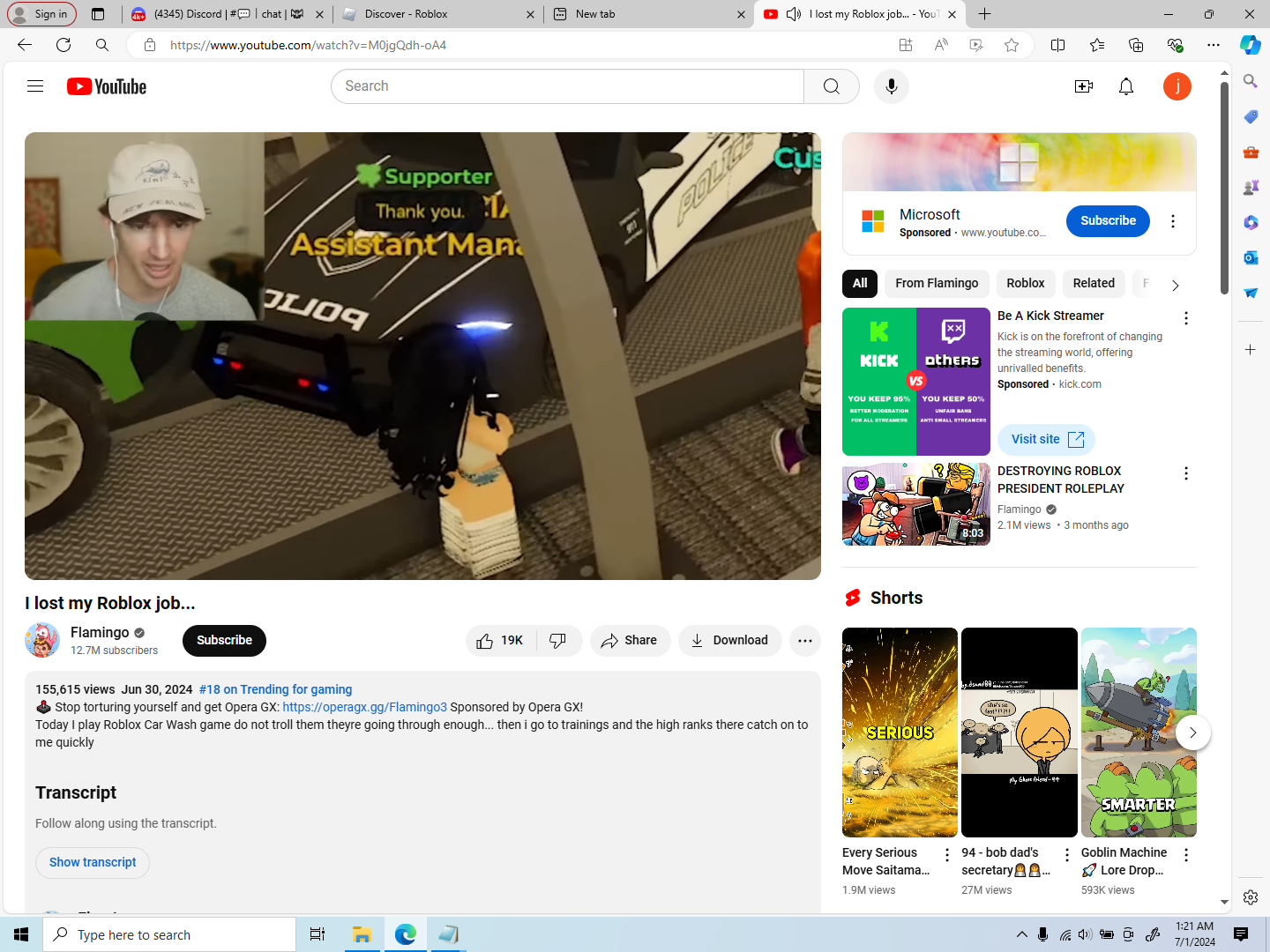
Task: Click the Sign in profile button
Action: coord(41,14)
